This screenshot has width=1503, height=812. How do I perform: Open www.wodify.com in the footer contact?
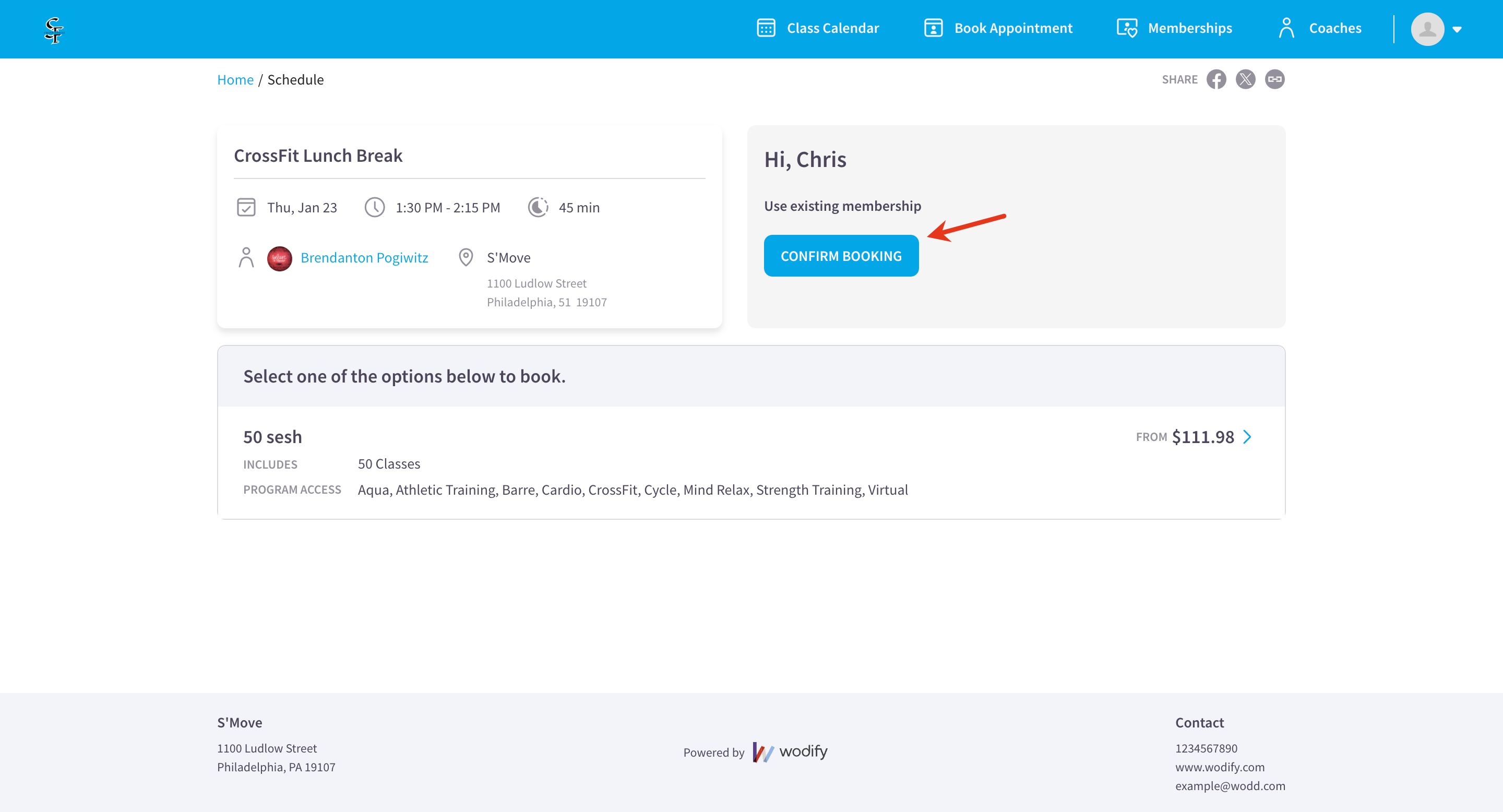[1220, 767]
